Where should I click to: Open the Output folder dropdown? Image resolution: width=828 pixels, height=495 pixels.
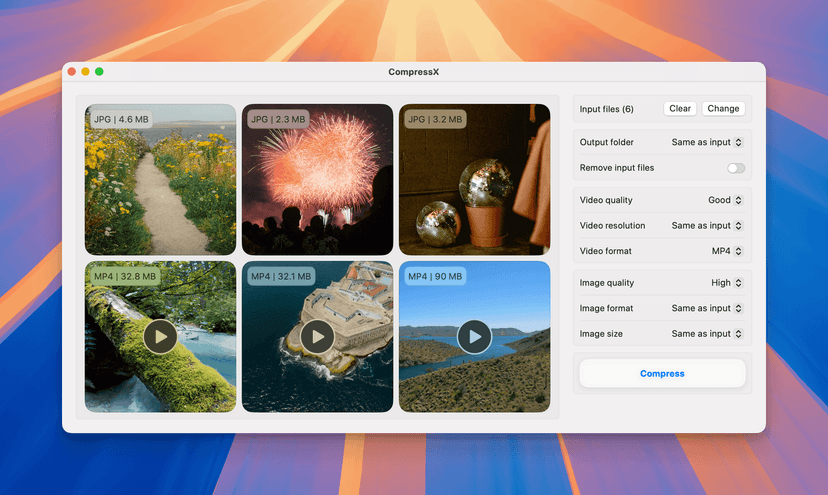coord(707,142)
